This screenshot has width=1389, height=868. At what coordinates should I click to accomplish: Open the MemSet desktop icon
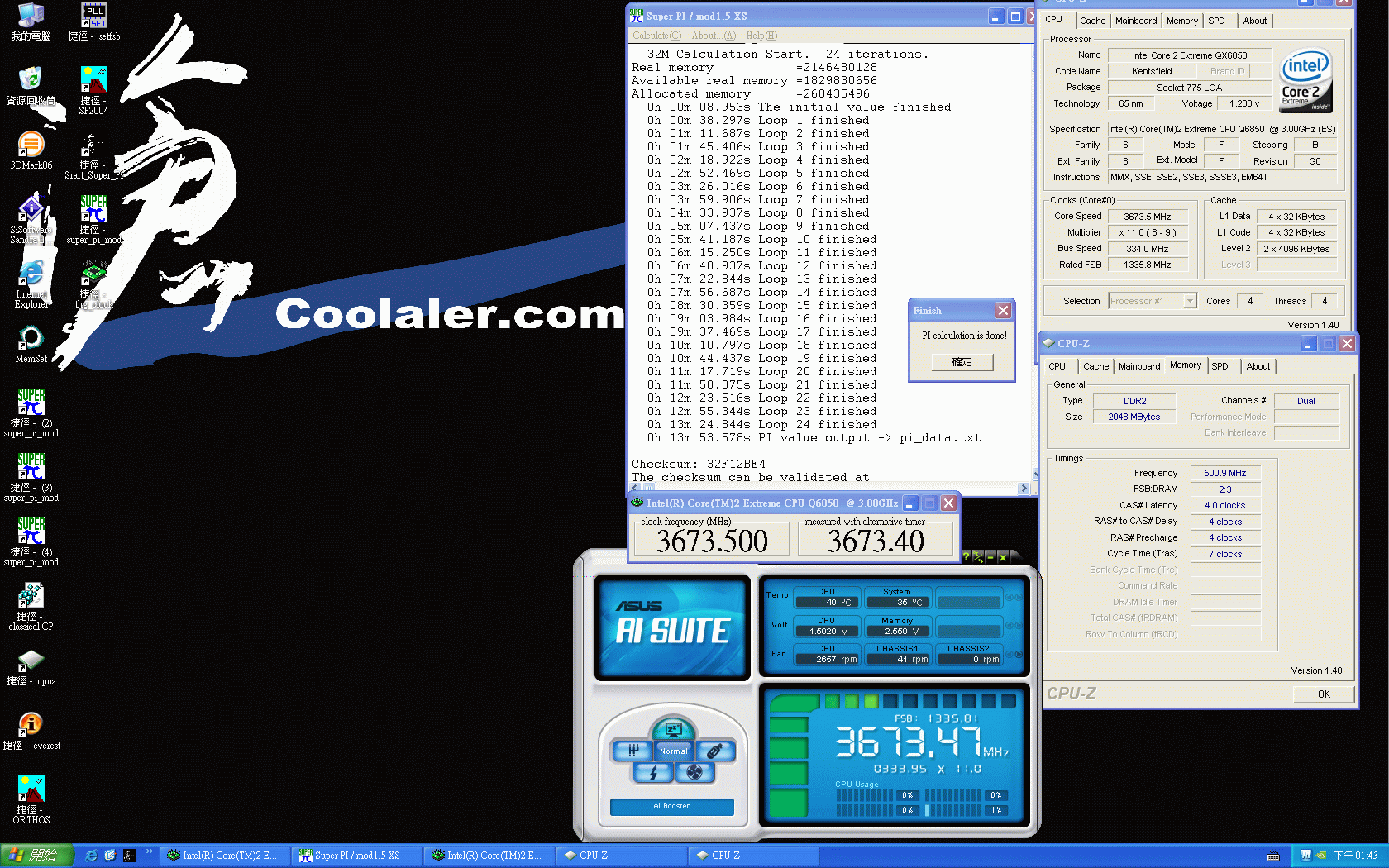tap(31, 344)
